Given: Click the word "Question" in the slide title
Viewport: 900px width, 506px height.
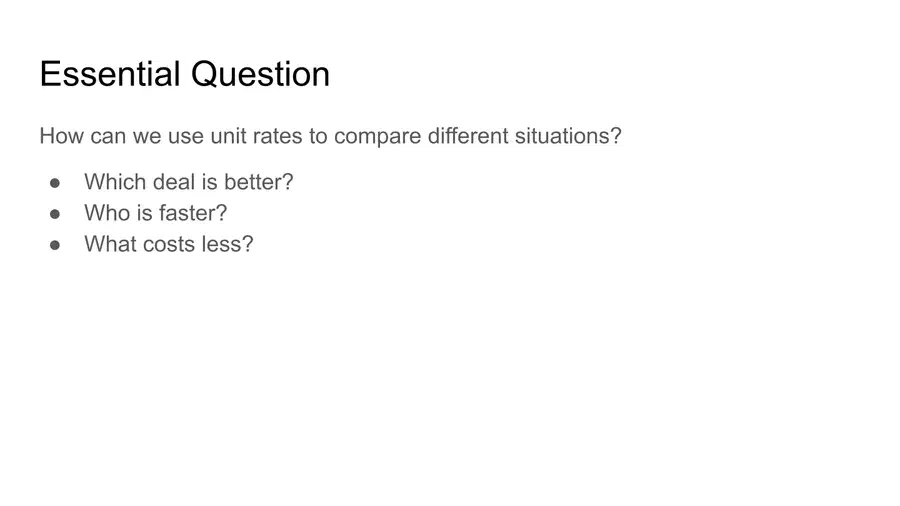Looking at the screenshot, I should [x=261, y=75].
